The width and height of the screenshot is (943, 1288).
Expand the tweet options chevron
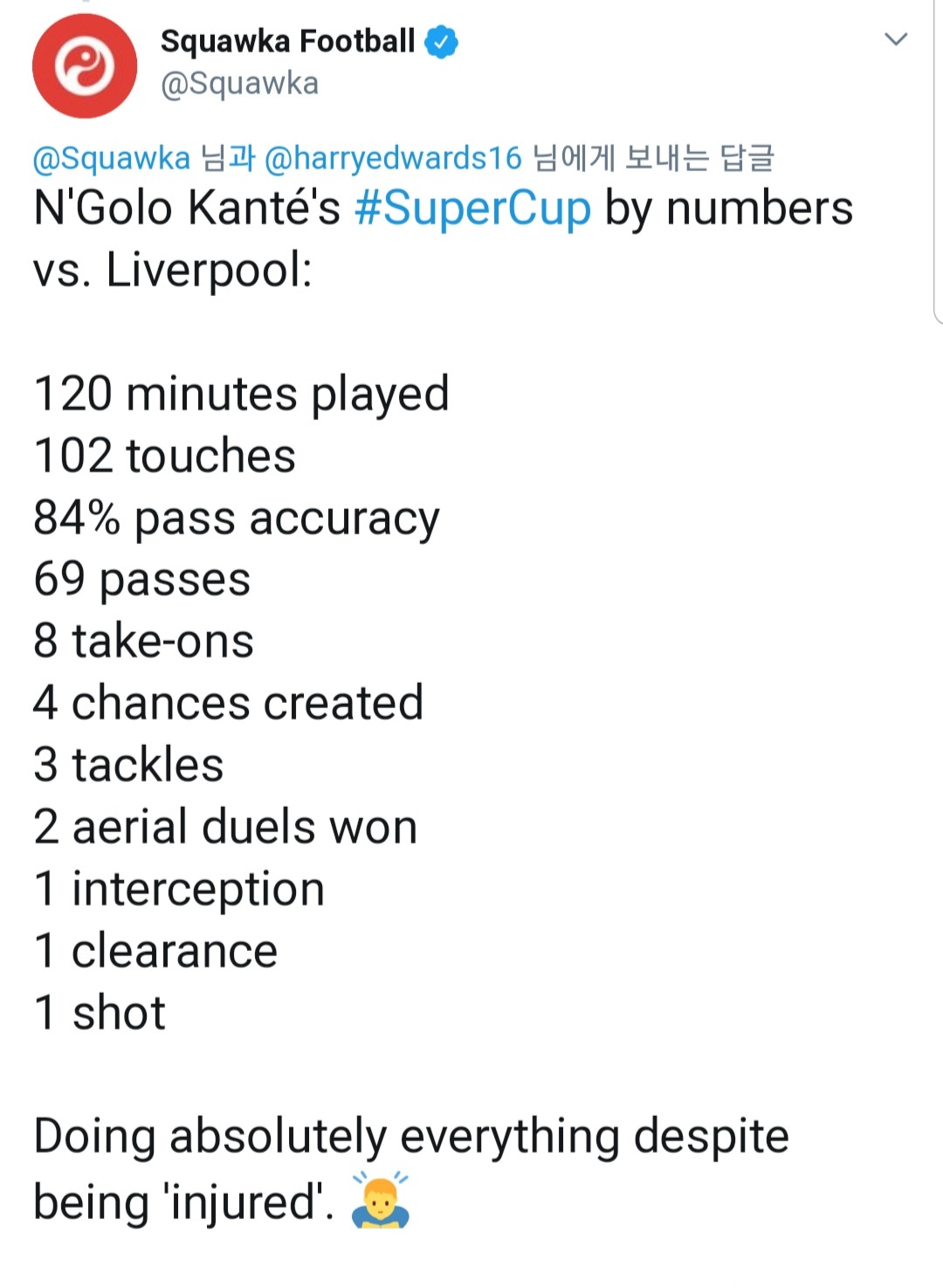pos(896,39)
